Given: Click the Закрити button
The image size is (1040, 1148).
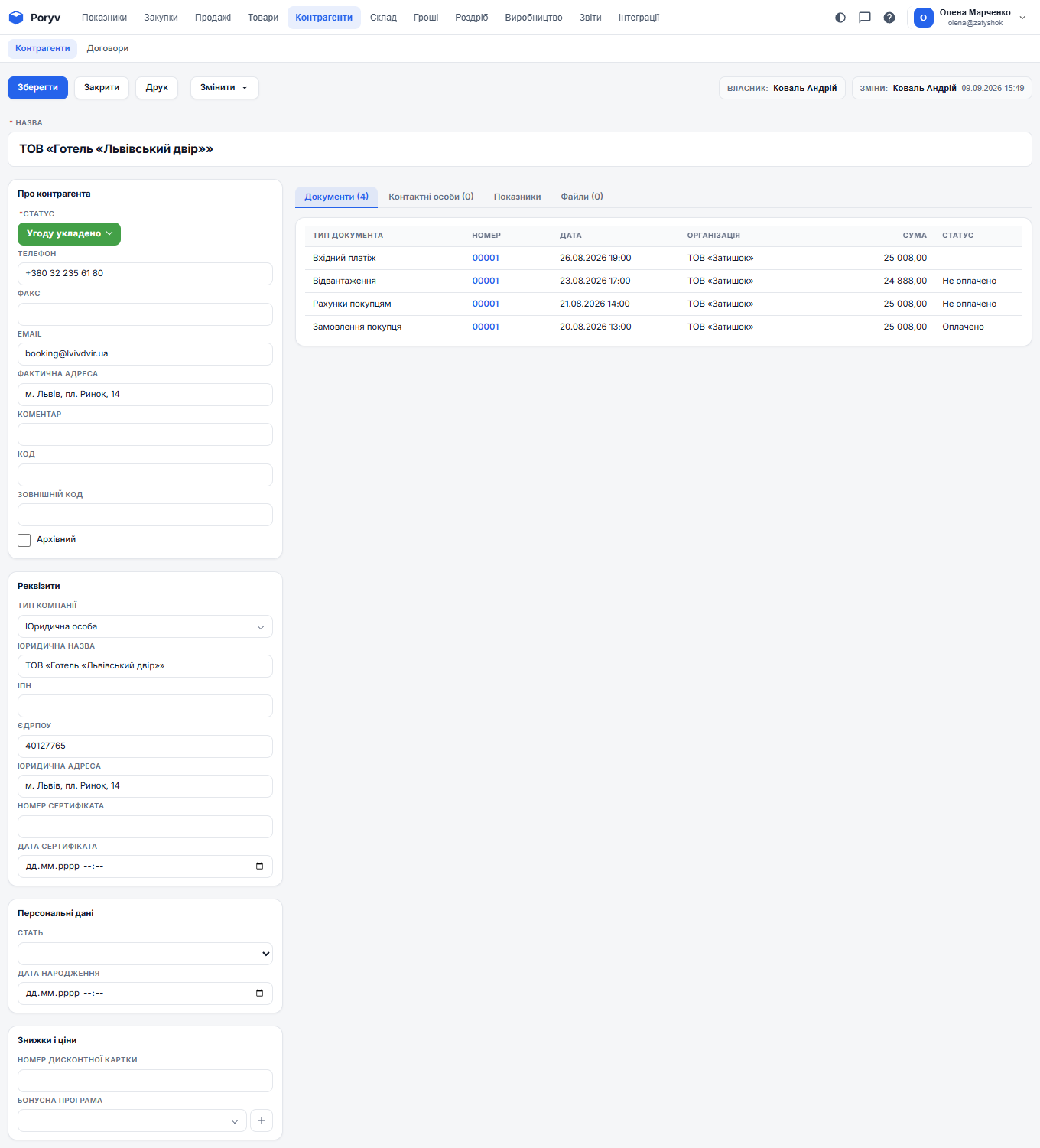Looking at the screenshot, I should pos(102,88).
